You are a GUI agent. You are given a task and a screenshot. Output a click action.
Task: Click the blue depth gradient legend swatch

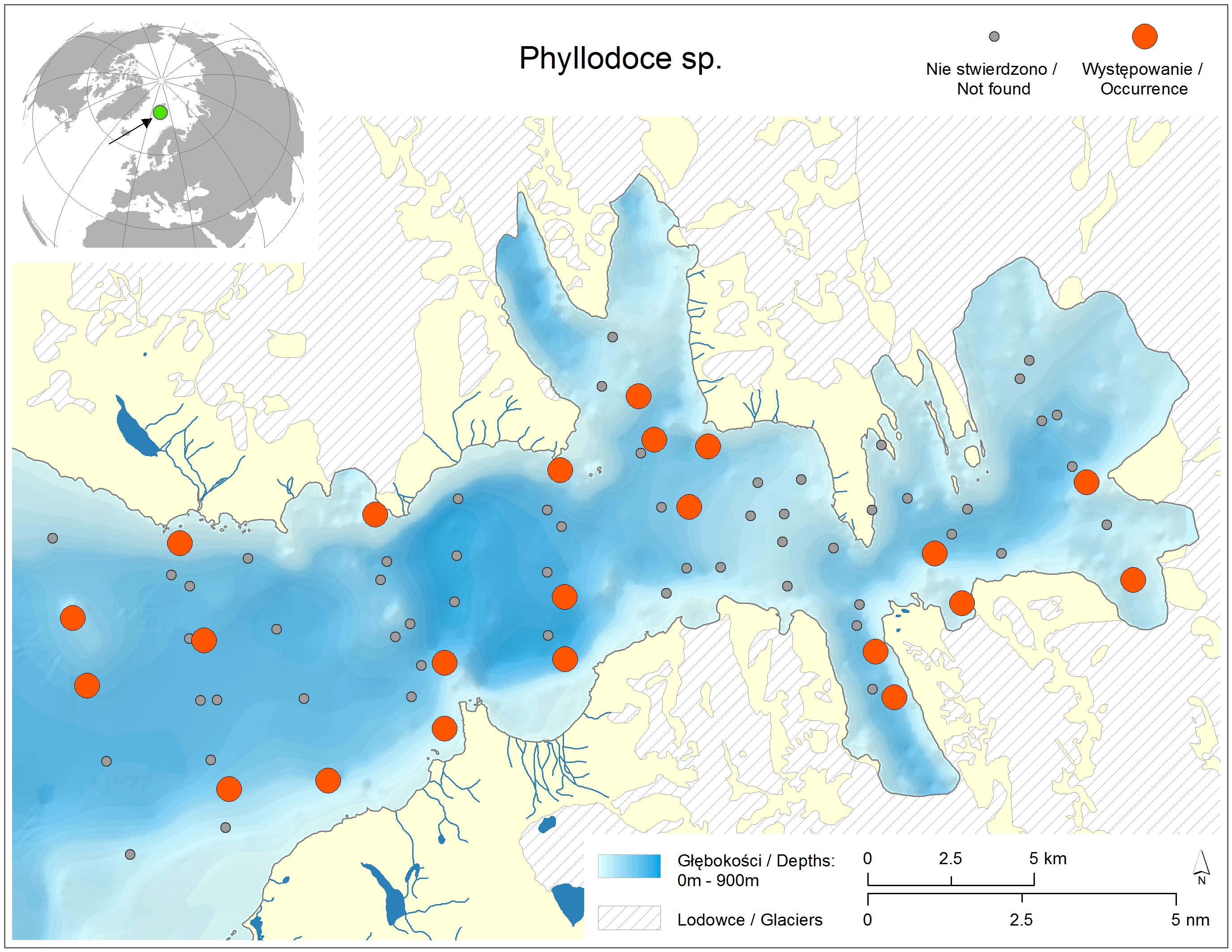coord(629,866)
